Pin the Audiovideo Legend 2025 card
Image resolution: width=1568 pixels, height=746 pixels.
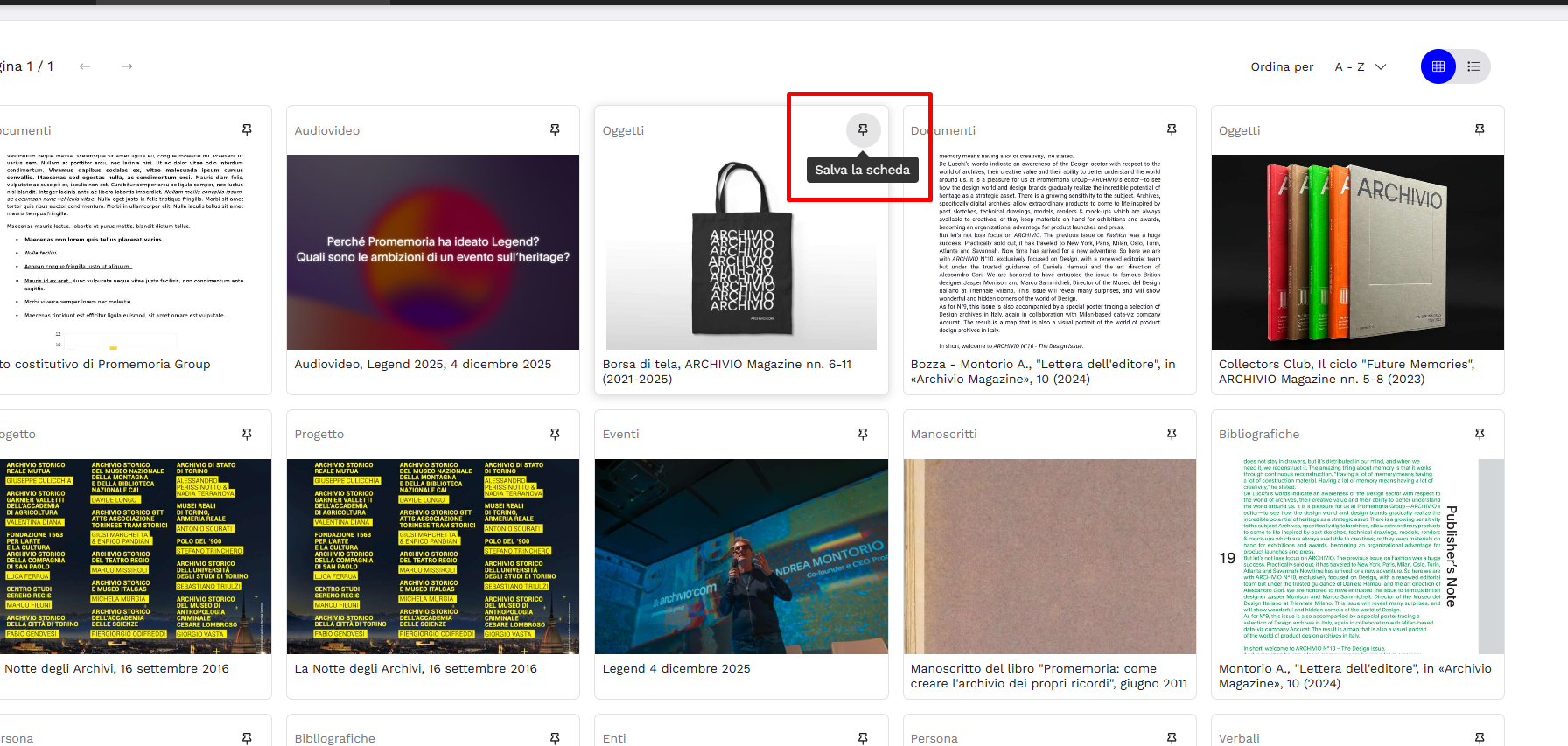pyautogui.click(x=555, y=130)
